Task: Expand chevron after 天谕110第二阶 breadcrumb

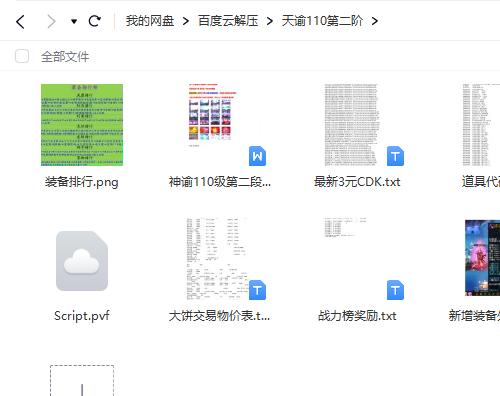Action: tap(375, 21)
